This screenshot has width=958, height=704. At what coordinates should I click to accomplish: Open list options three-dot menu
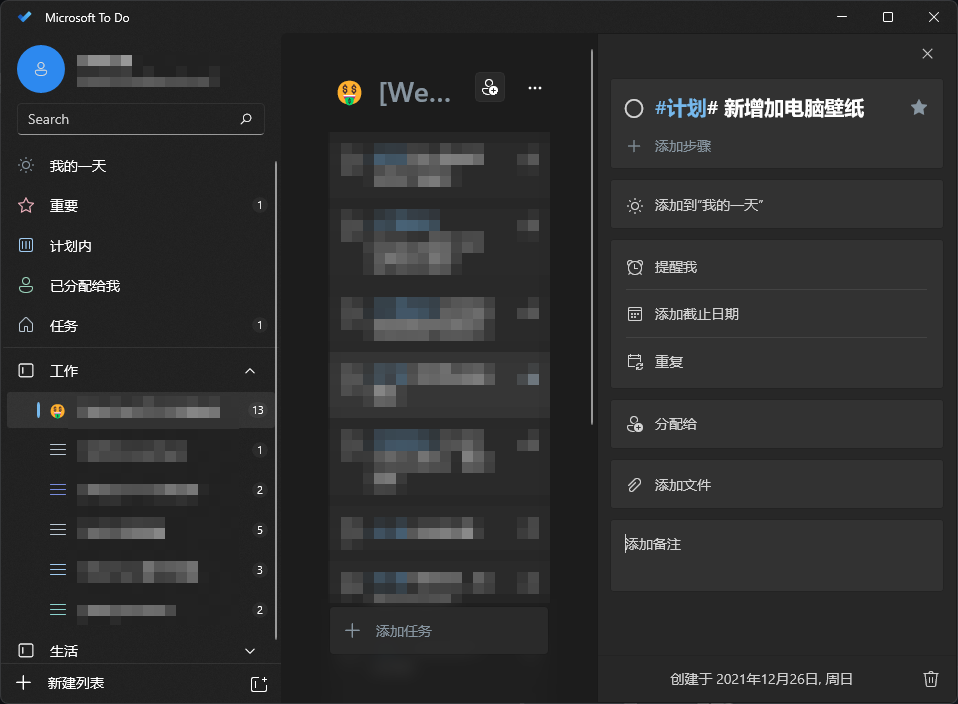(535, 88)
